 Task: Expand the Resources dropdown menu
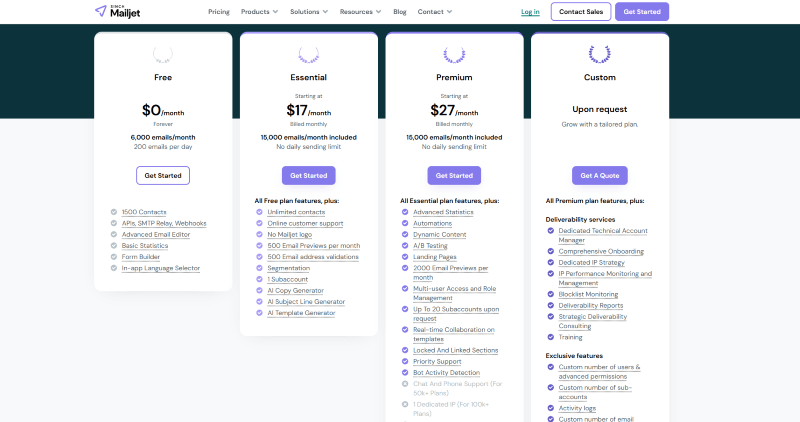(x=360, y=12)
